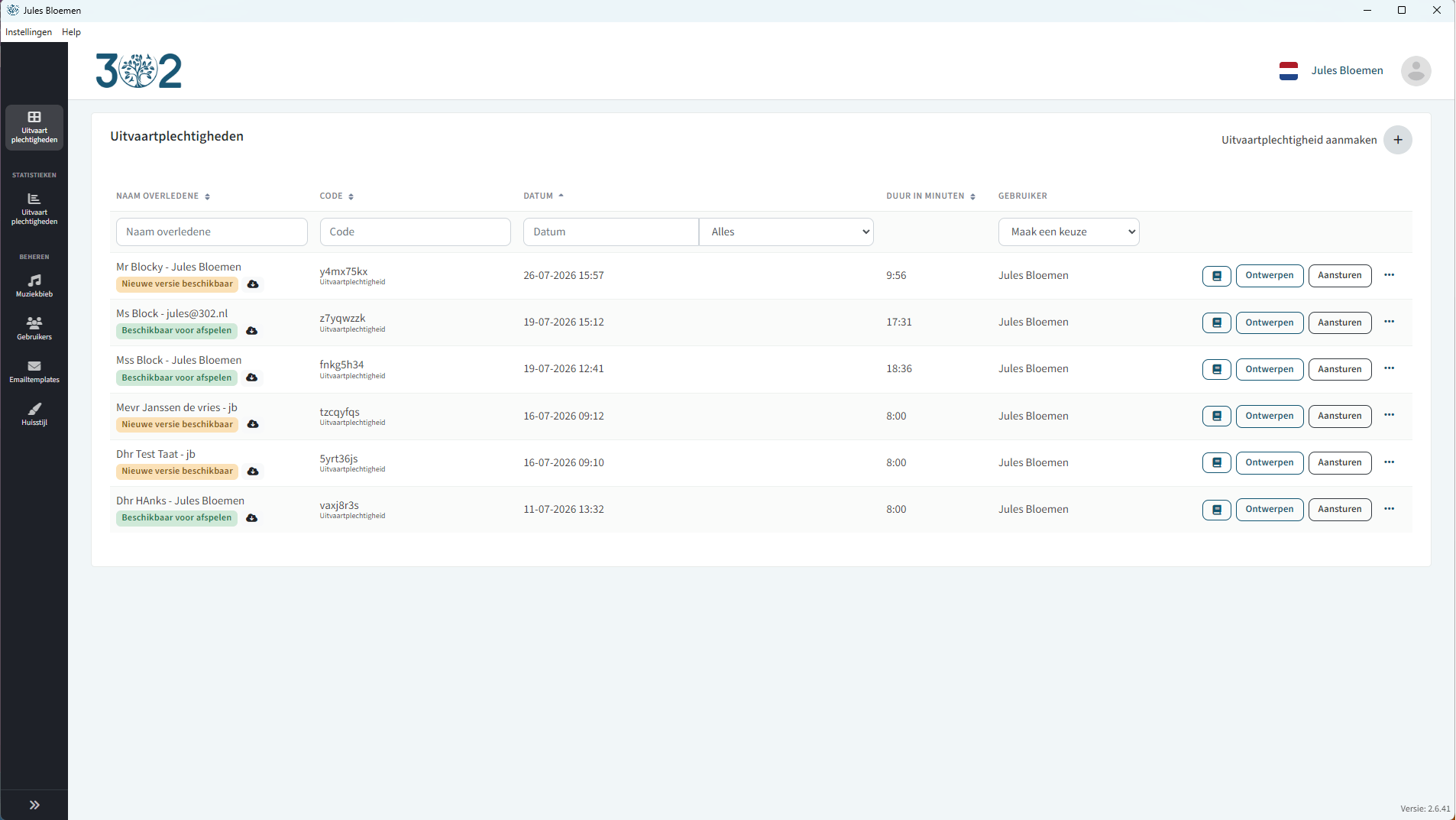The image size is (1456, 820).
Task: Click book icon button for Dhr HAnks row
Action: [x=1217, y=510]
